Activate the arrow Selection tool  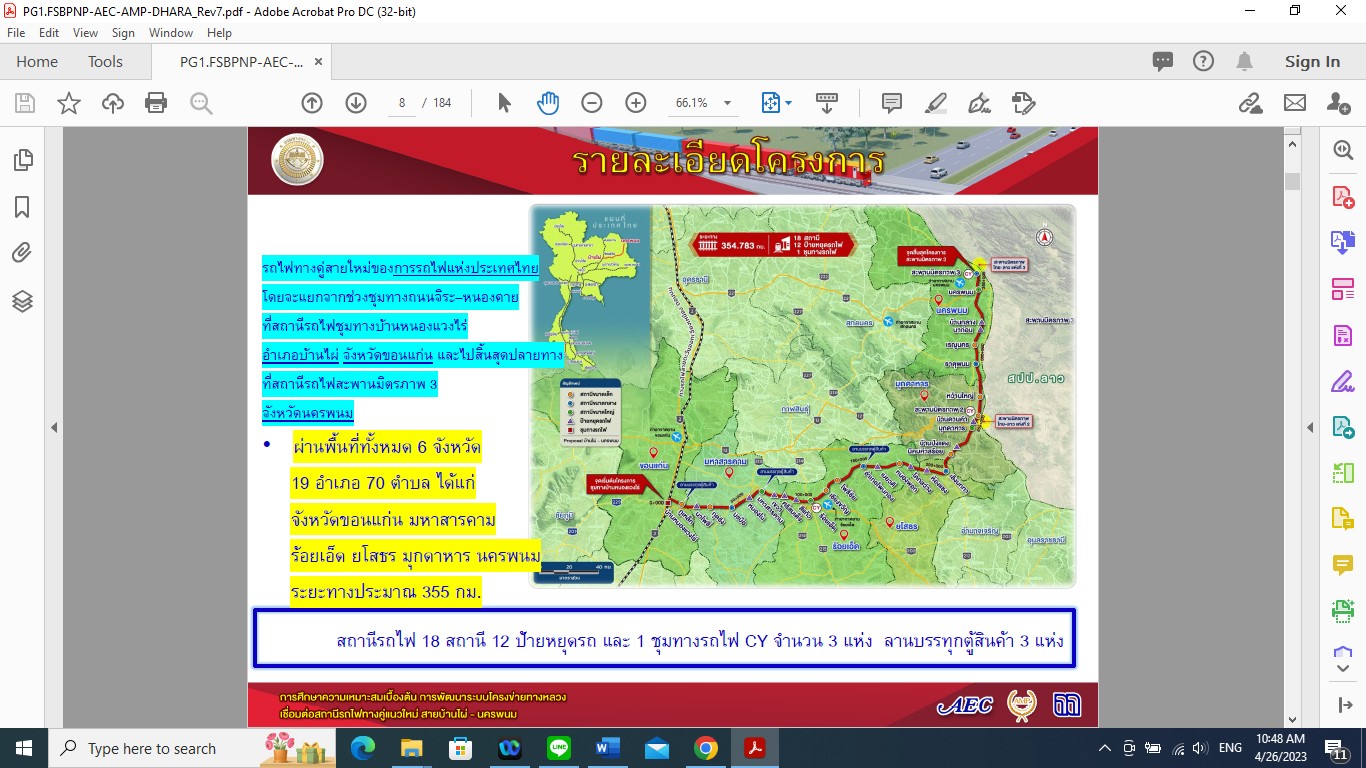(504, 103)
